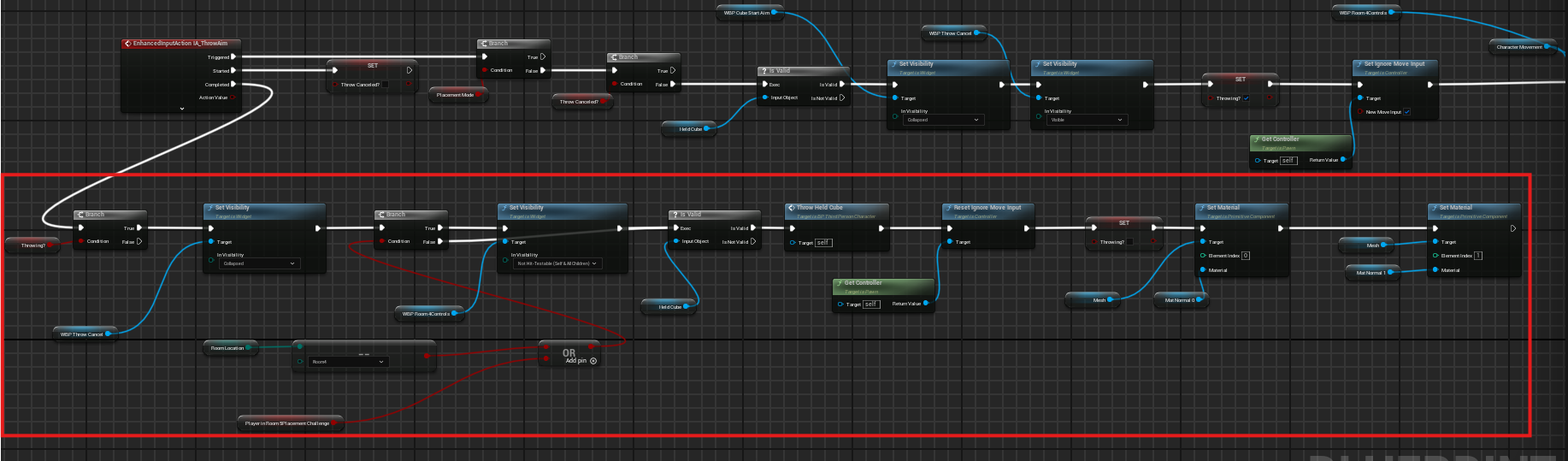Click the Return Value pin of the upper Get Controller
Viewport: 1568px width, 461px height.
1343,160
